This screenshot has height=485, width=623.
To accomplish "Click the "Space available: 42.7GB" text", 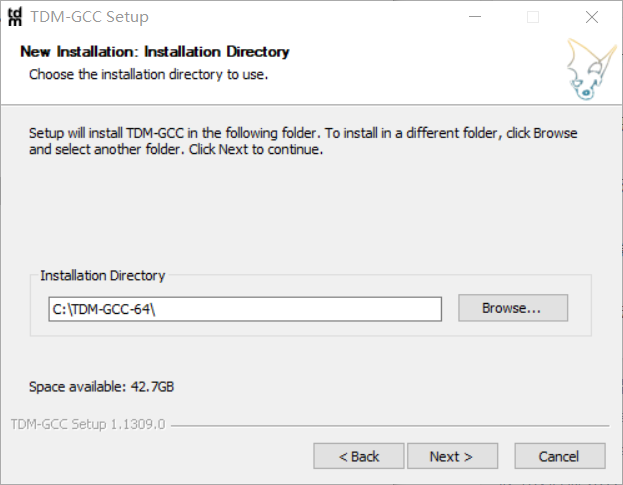I will click(102, 386).
